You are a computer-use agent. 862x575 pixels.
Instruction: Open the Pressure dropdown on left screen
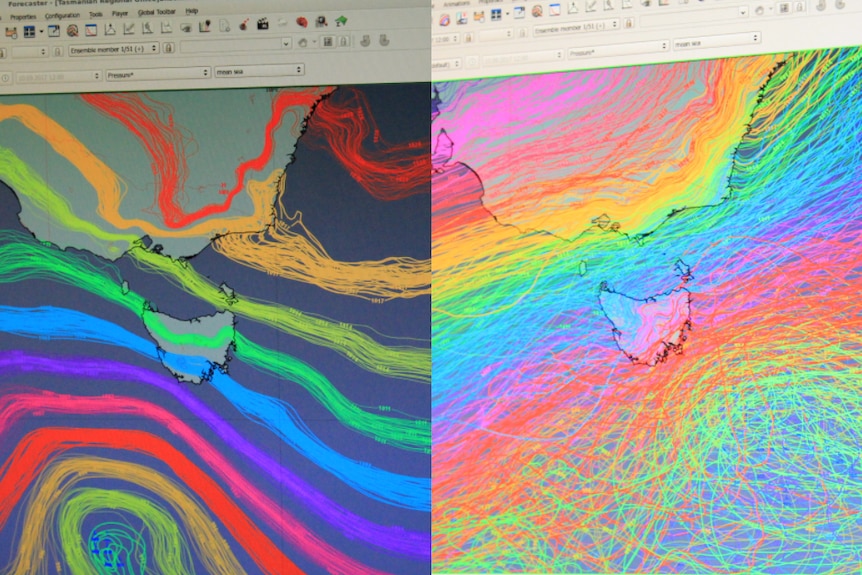coord(158,74)
